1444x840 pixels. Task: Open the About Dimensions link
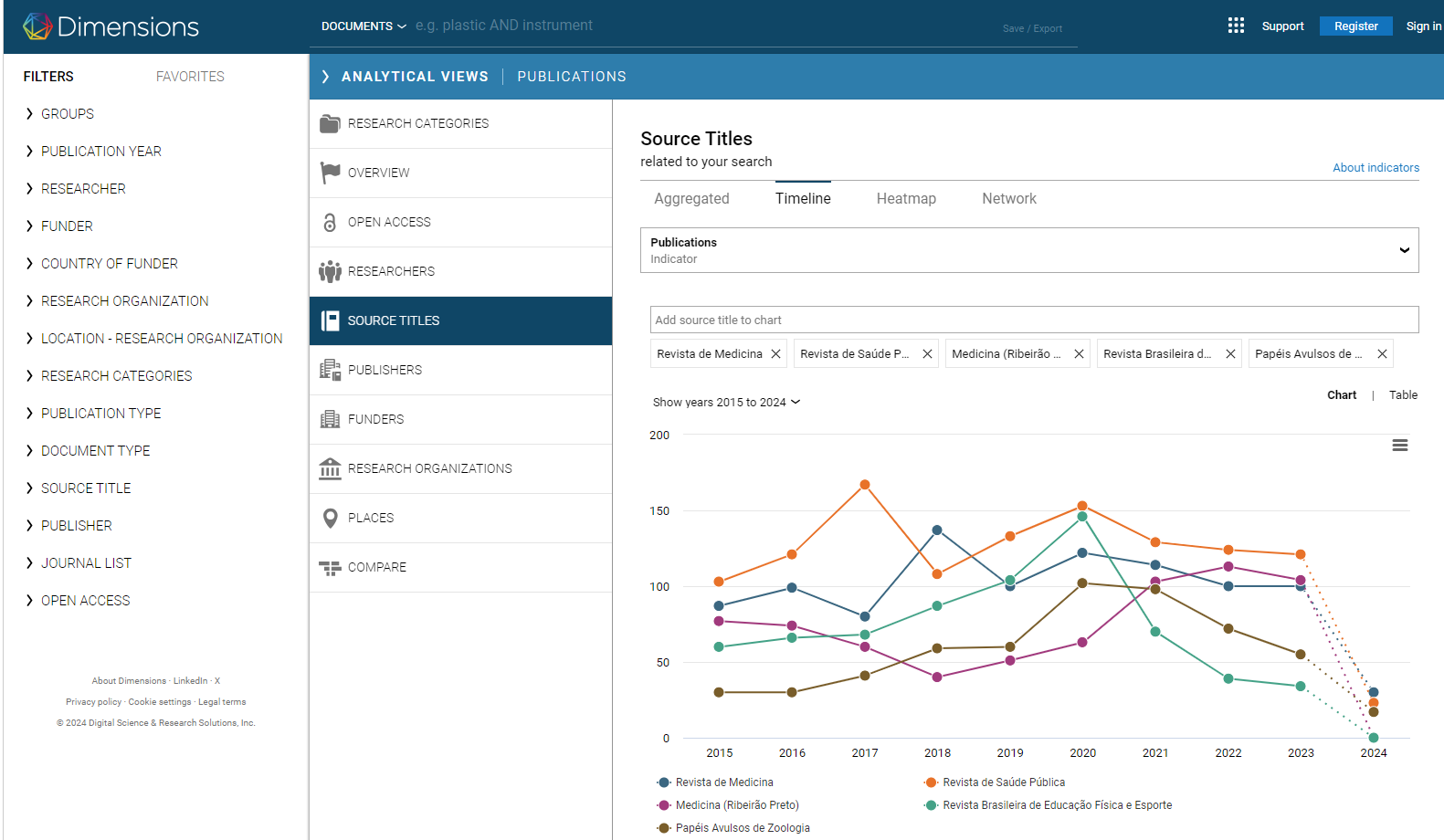point(129,681)
